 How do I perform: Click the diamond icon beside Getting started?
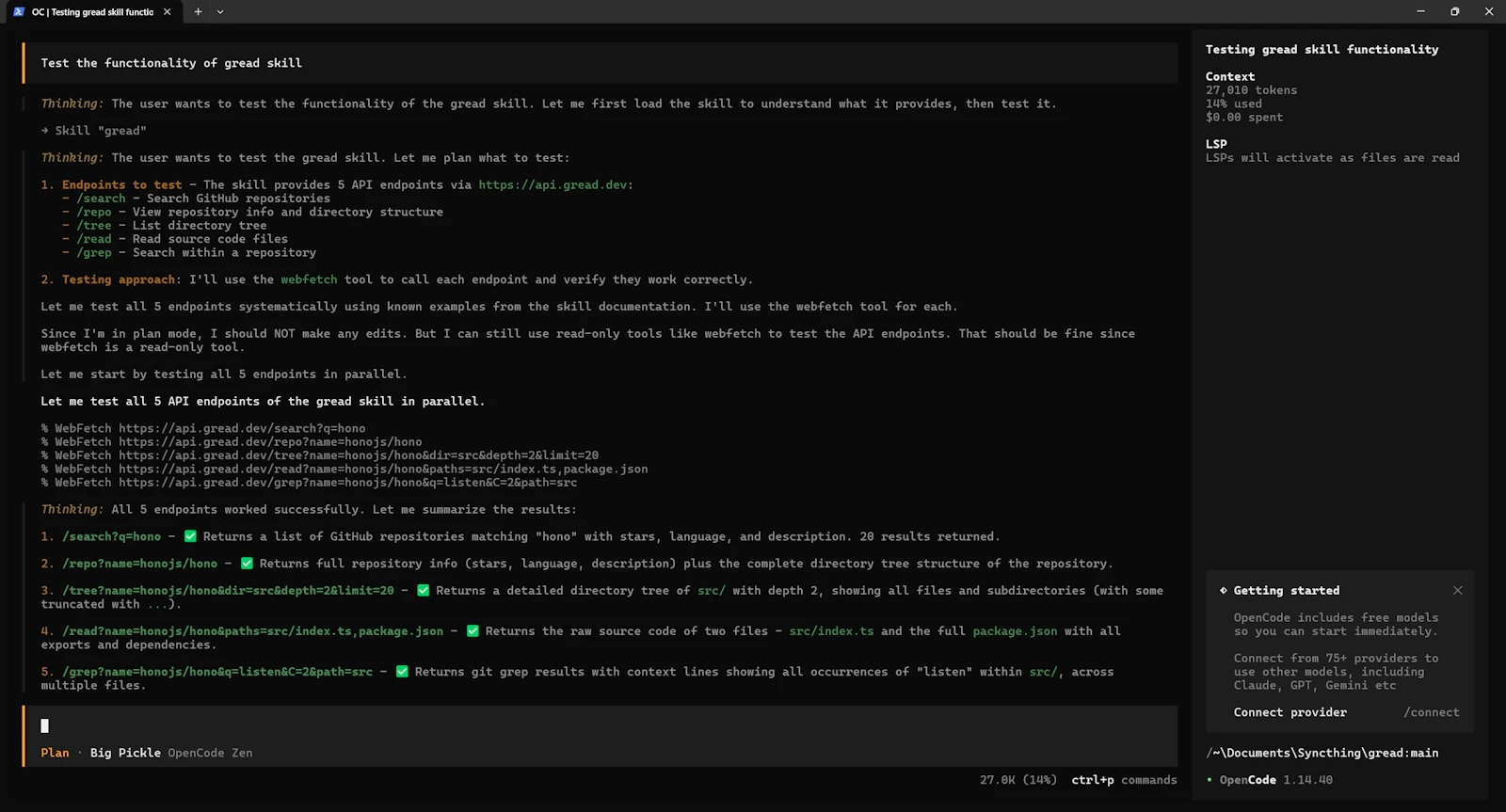coord(1223,591)
